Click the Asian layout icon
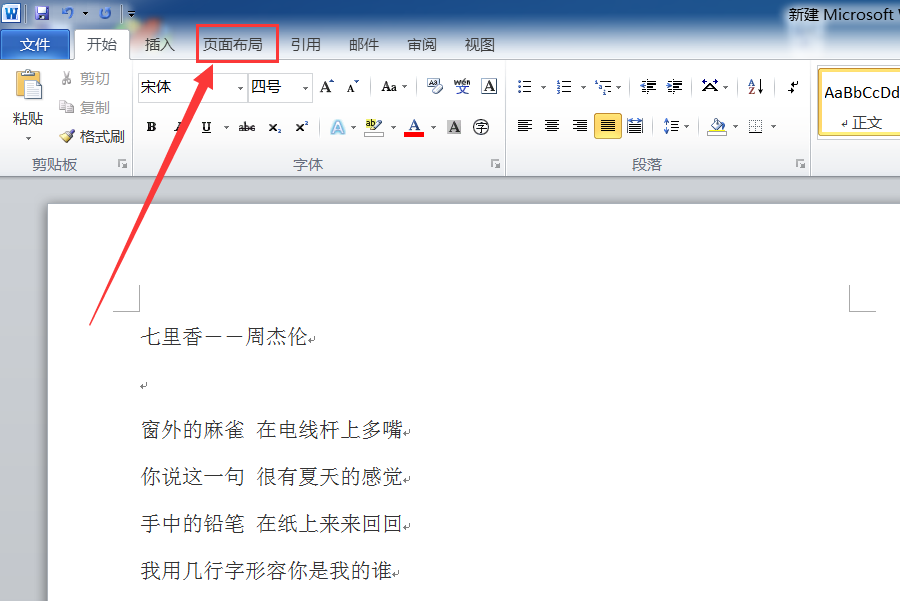This screenshot has height=601, width=900. point(711,87)
